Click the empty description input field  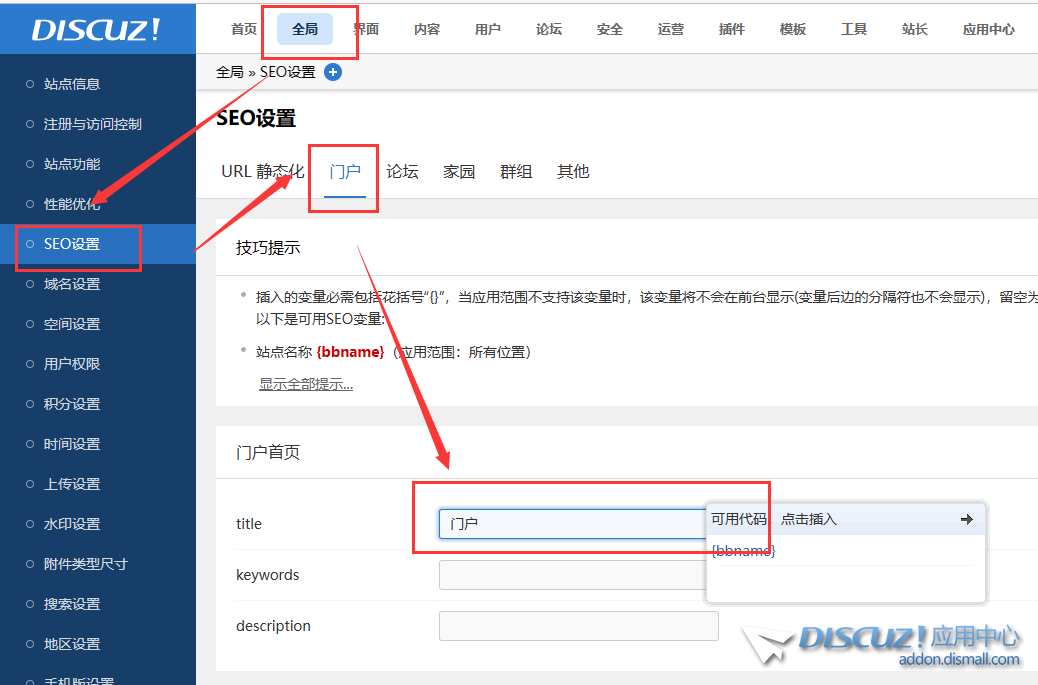click(570, 626)
